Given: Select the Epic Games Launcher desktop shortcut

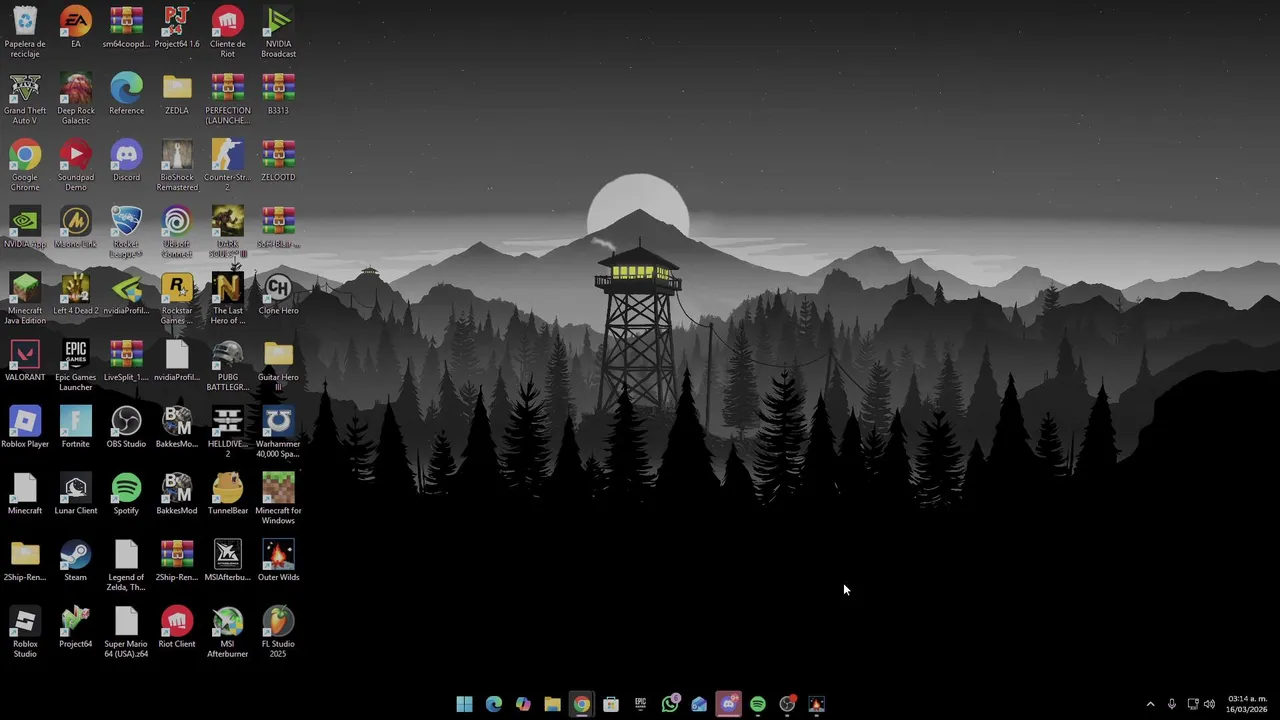Looking at the screenshot, I should (x=76, y=365).
